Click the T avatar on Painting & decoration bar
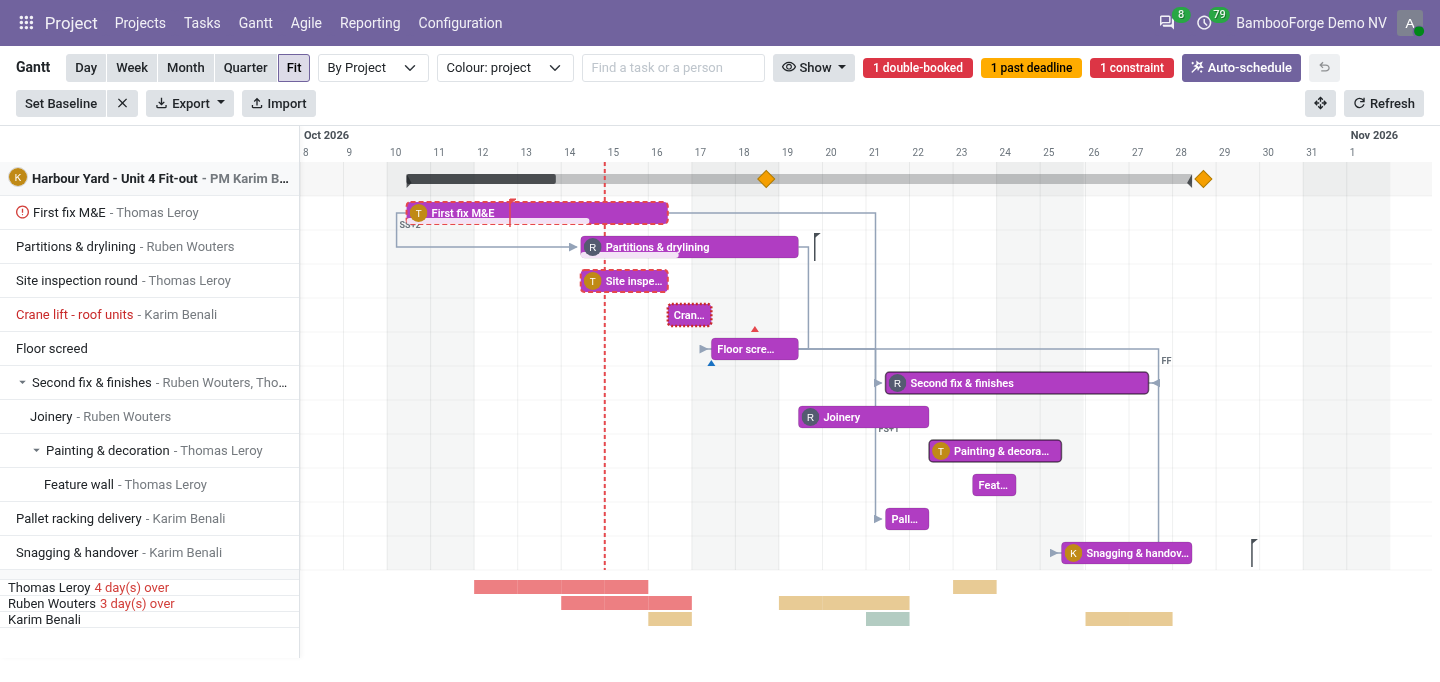The height and width of the screenshot is (682, 1440). pyautogui.click(x=940, y=451)
